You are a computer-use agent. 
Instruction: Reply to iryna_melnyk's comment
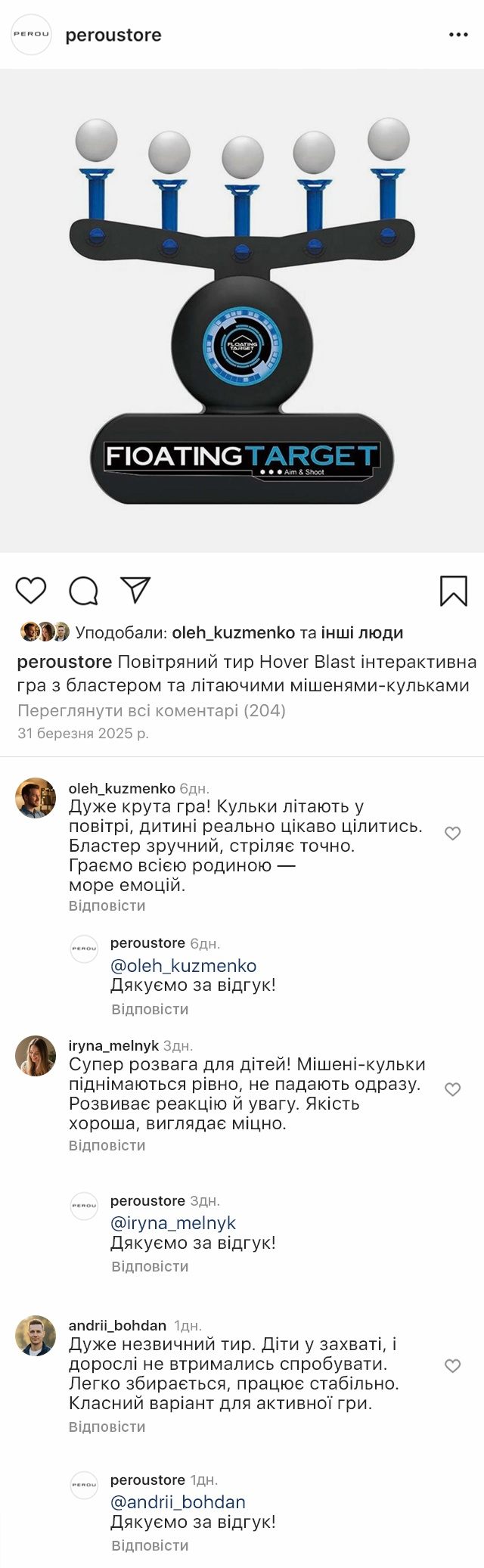pos(107,1145)
